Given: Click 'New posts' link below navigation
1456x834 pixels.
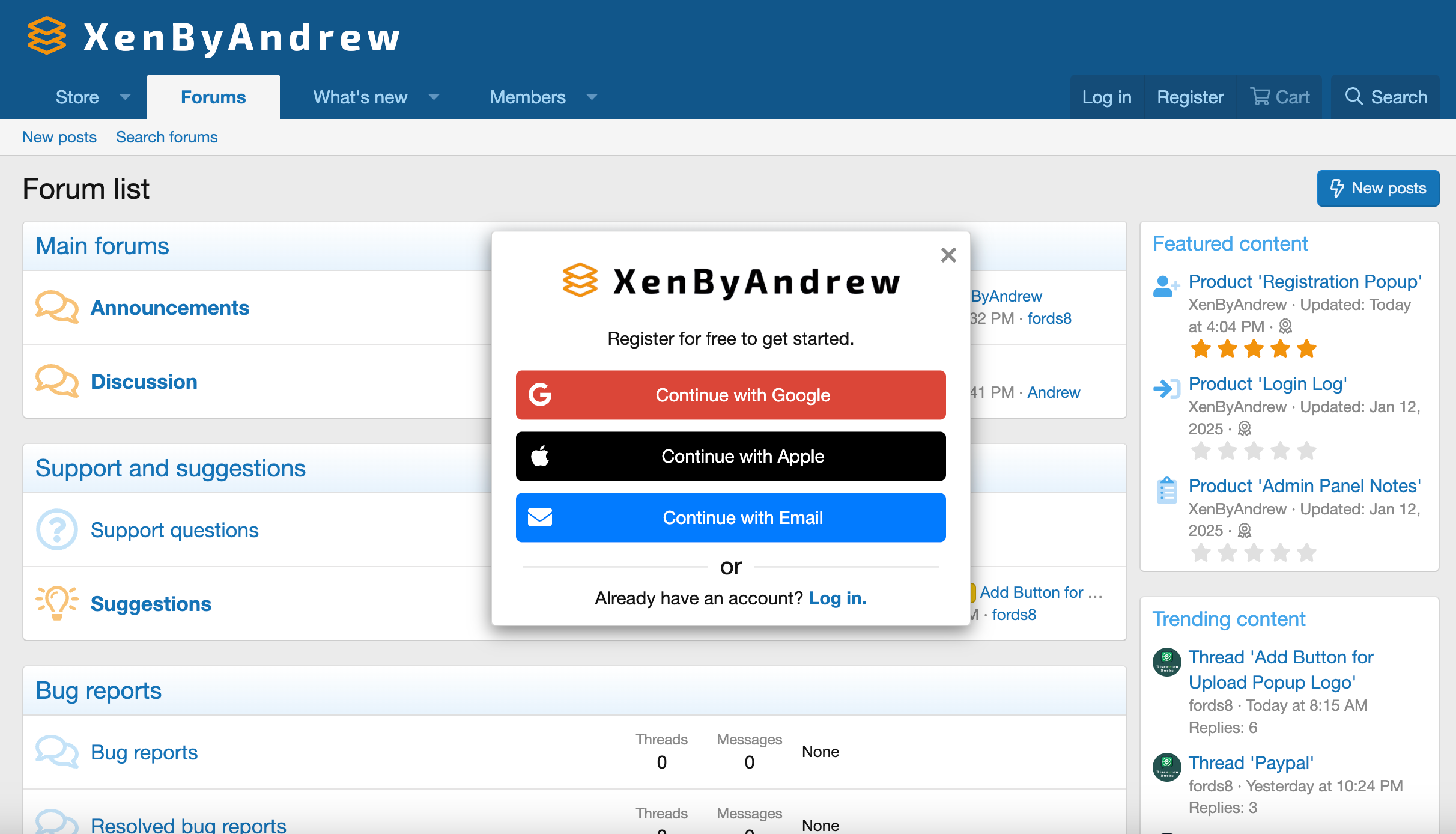Looking at the screenshot, I should (59, 137).
